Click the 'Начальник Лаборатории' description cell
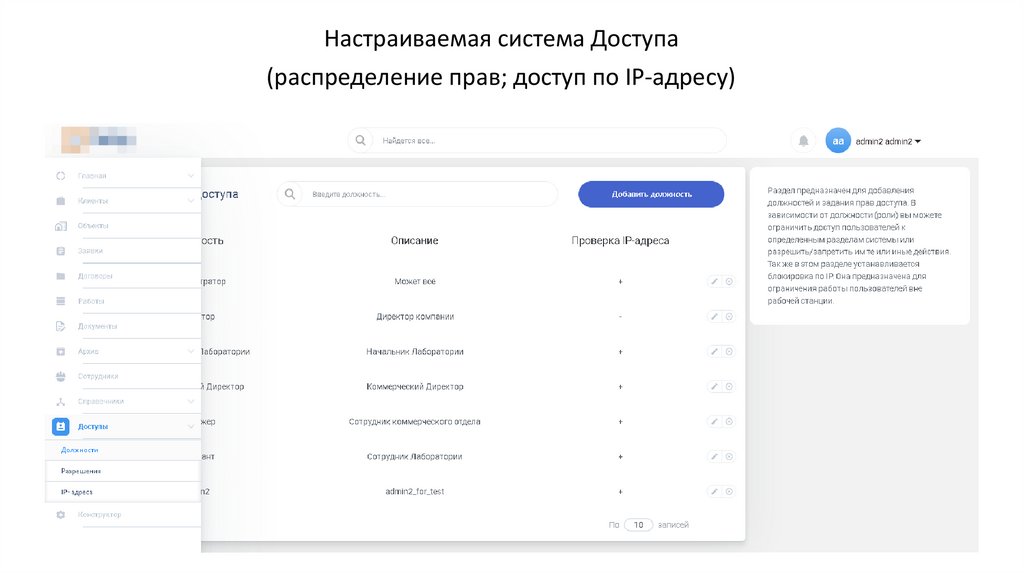This screenshot has height=574, width=1024. point(415,351)
